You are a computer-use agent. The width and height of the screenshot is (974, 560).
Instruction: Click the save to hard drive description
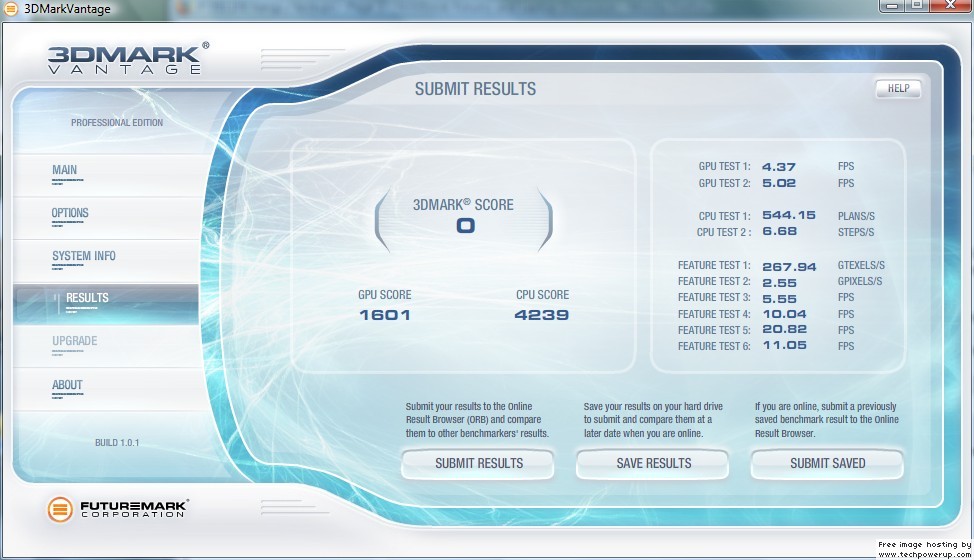click(x=653, y=420)
